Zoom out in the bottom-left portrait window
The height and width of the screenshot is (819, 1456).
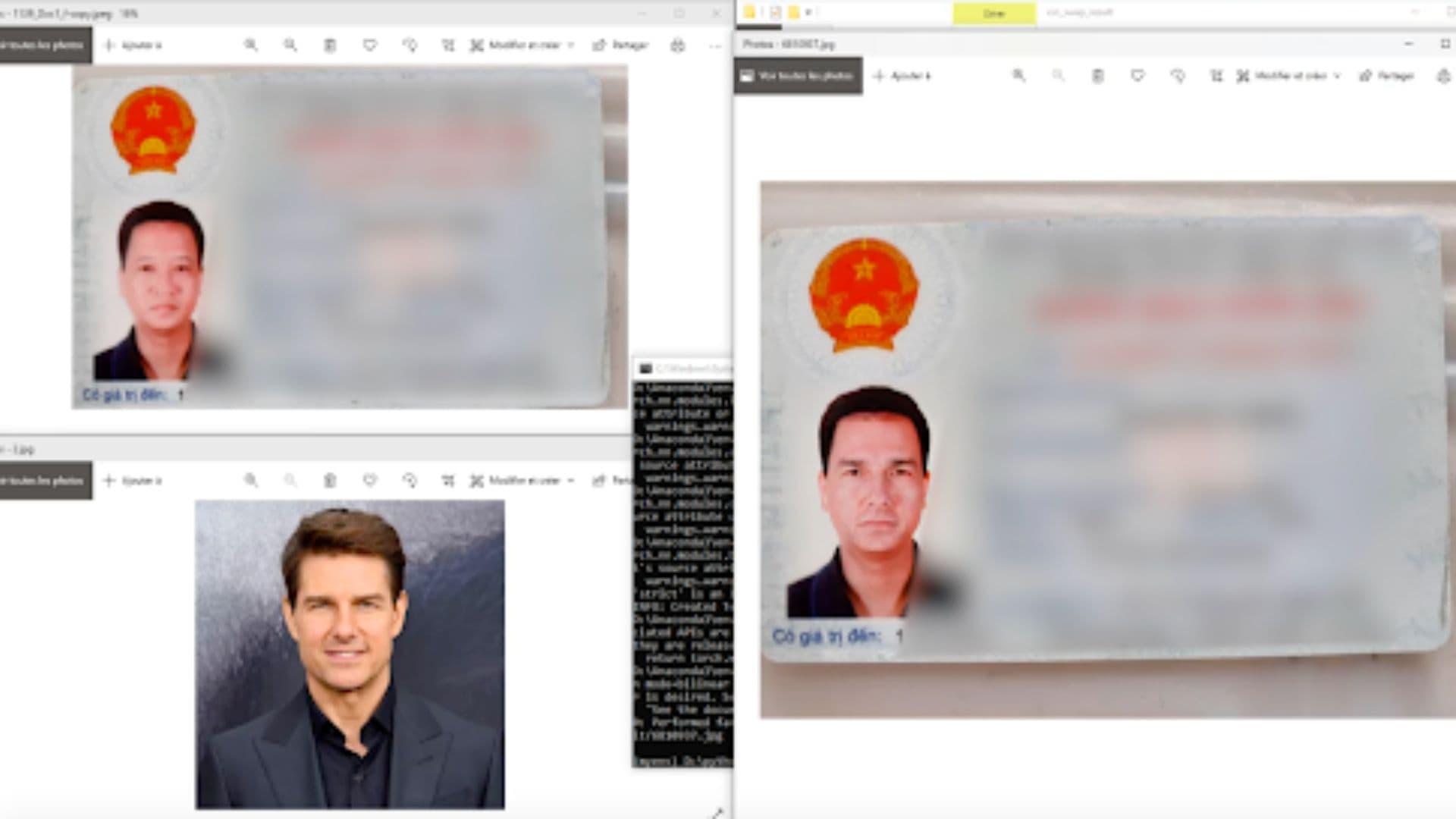pos(290,481)
